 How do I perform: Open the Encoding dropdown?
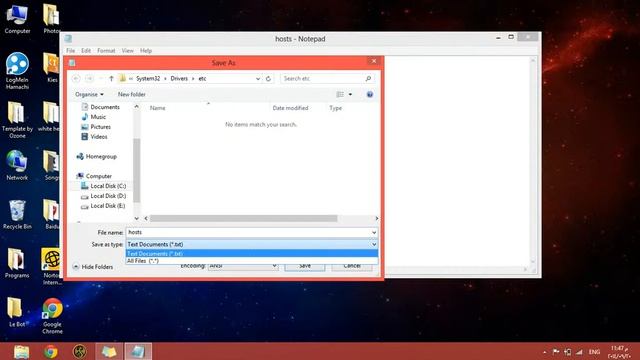[x=243, y=266]
